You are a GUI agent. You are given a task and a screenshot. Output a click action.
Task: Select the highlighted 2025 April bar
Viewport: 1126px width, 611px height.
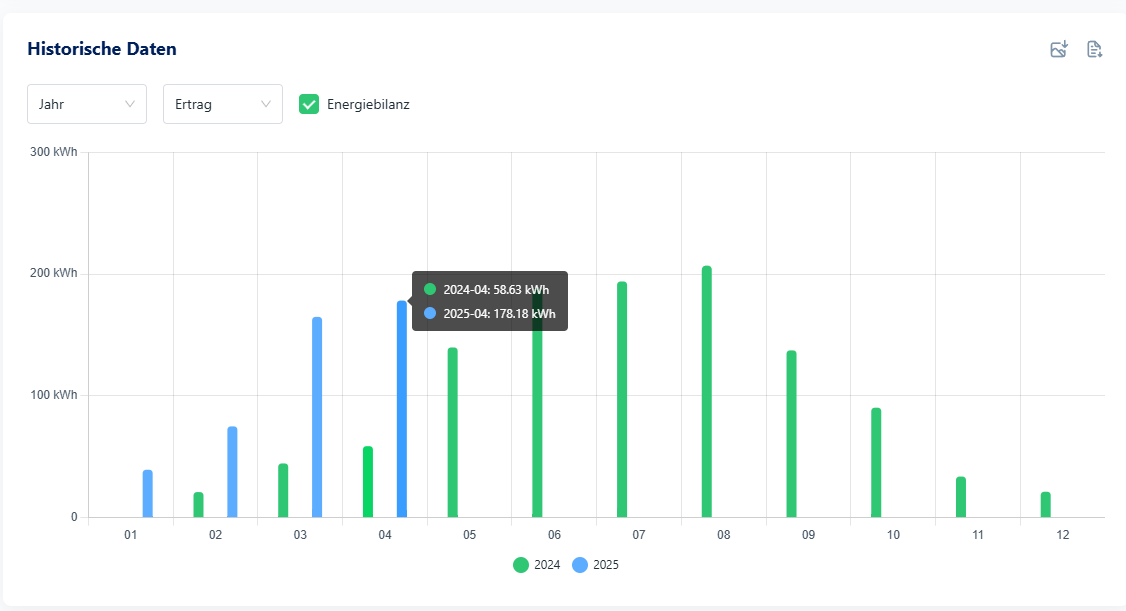pyautogui.click(x=402, y=410)
